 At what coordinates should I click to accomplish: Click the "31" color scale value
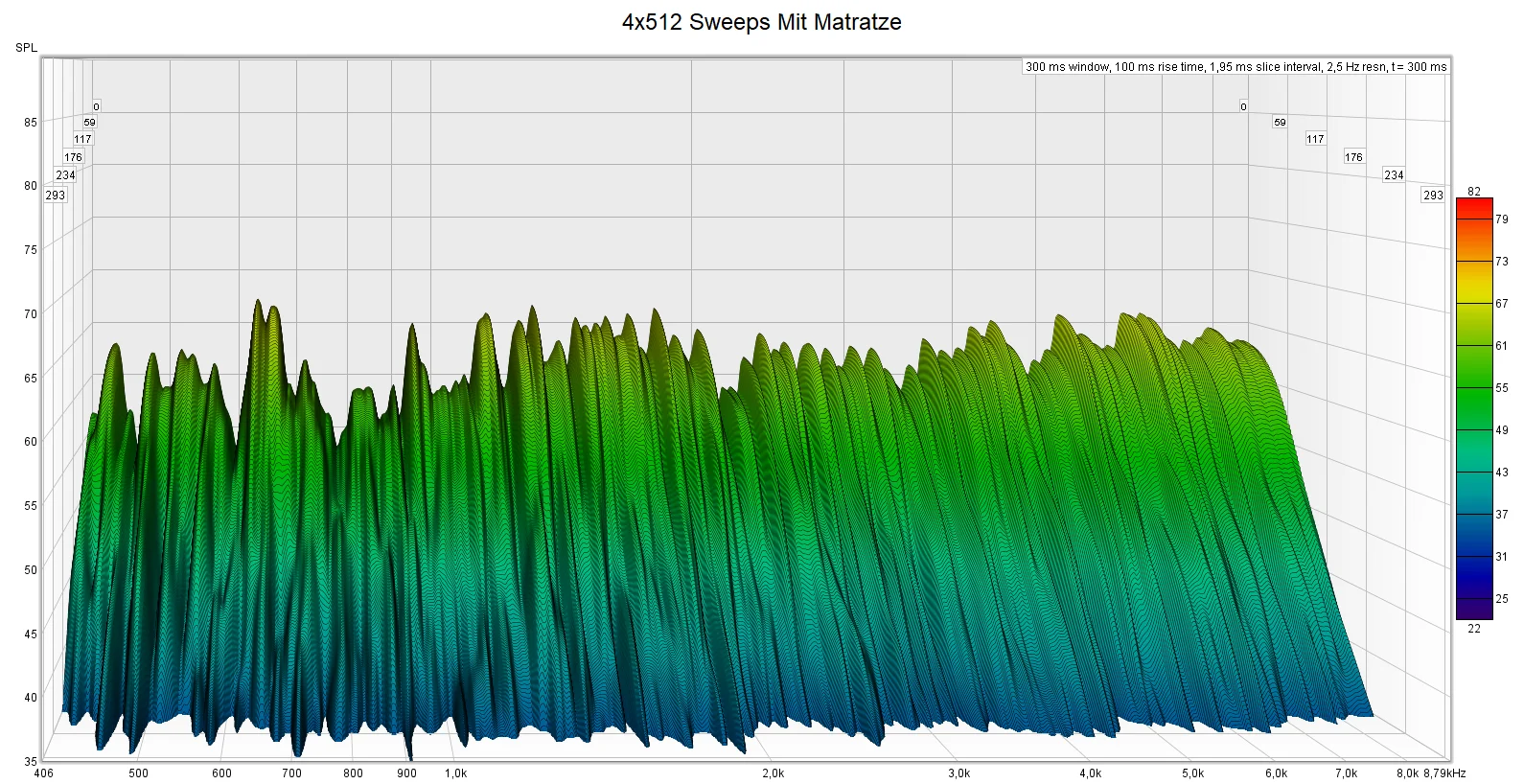(x=1502, y=557)
